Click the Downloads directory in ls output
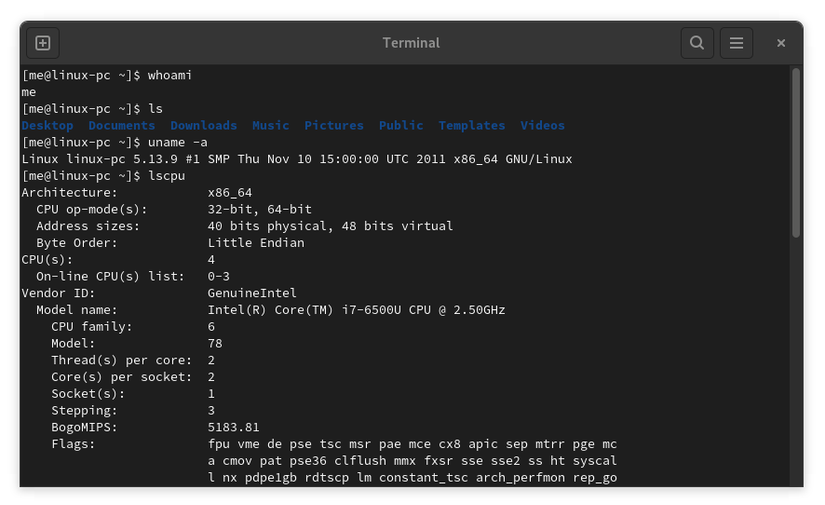 tap(203, 126)
